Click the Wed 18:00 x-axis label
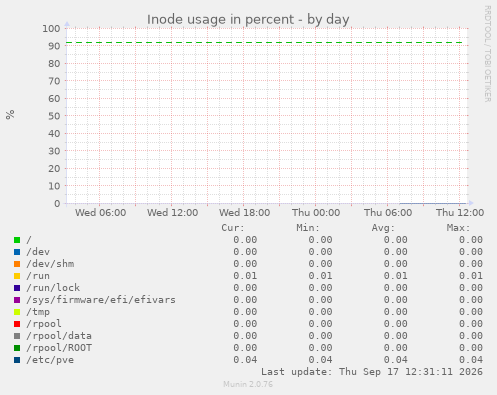The height and width of the screenshot is (395, 497). click(x=244, y=213)
